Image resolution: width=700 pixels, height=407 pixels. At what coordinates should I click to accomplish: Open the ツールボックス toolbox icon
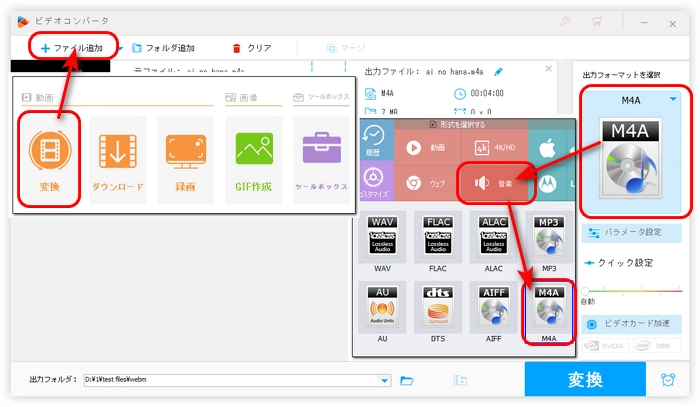(320, 160)
